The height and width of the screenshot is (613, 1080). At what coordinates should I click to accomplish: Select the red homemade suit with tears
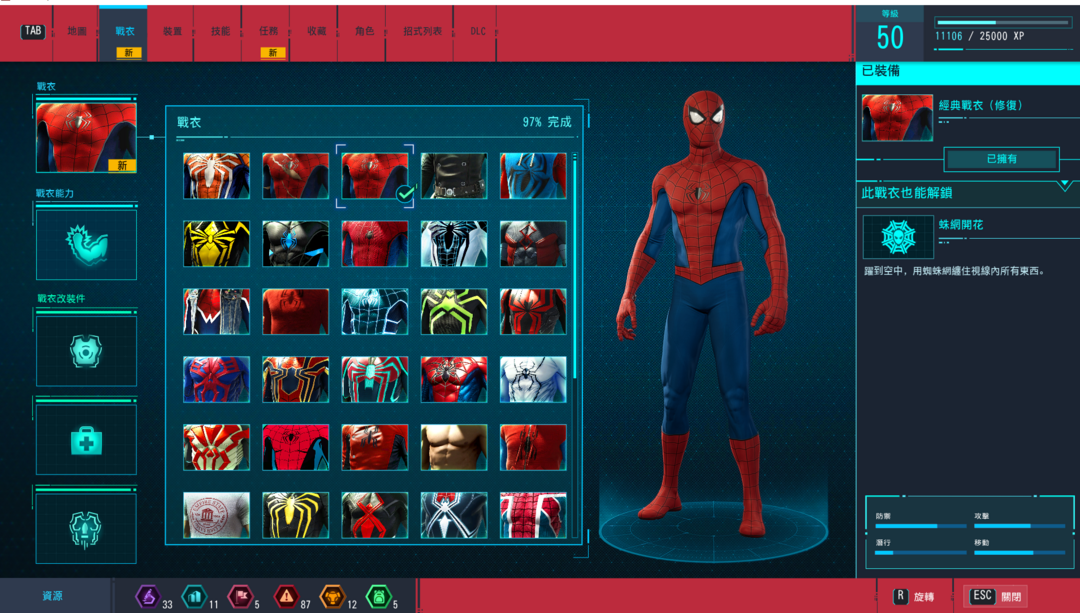[x=533, y=447]
